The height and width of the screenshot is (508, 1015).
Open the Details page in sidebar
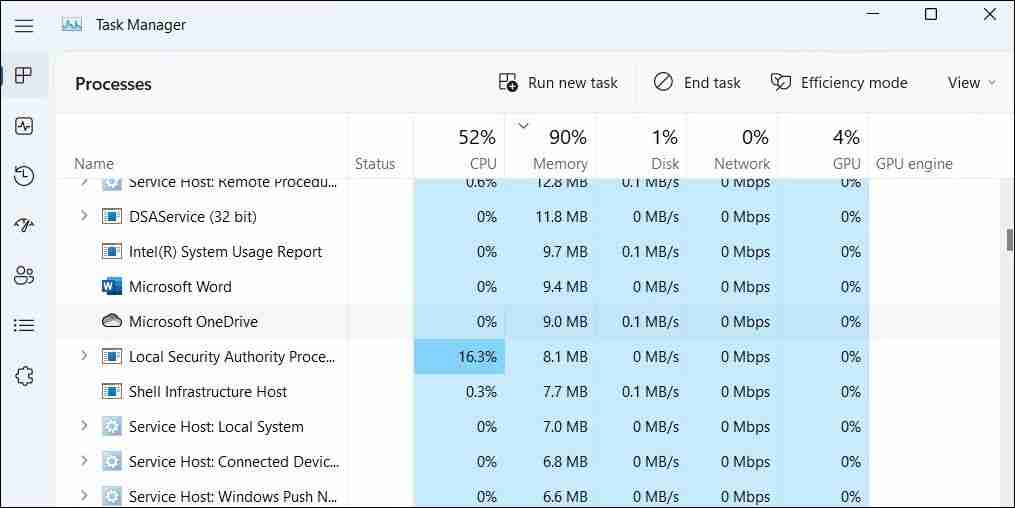pos(24,326)
